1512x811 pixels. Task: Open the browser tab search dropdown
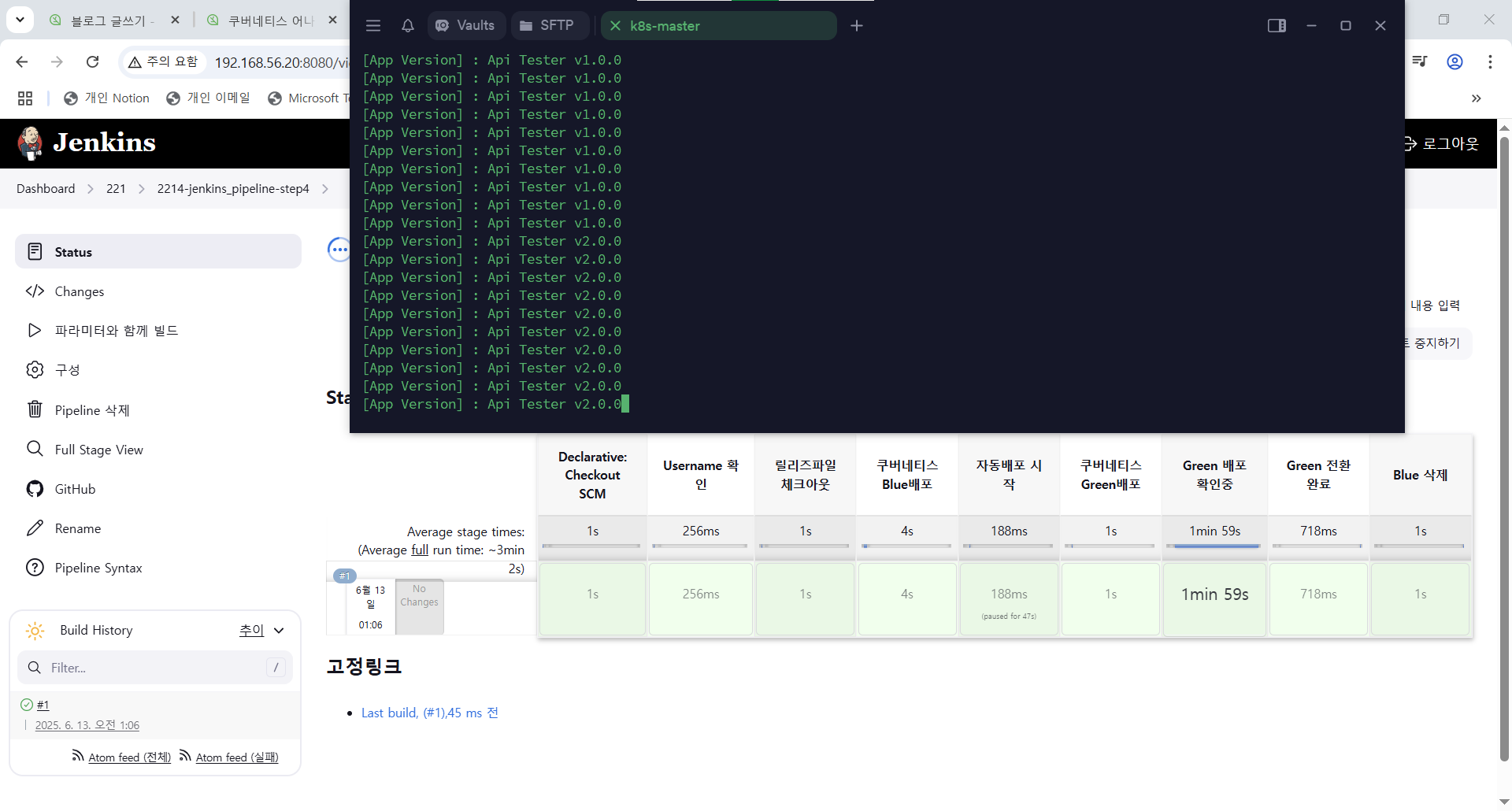(20, 20)
